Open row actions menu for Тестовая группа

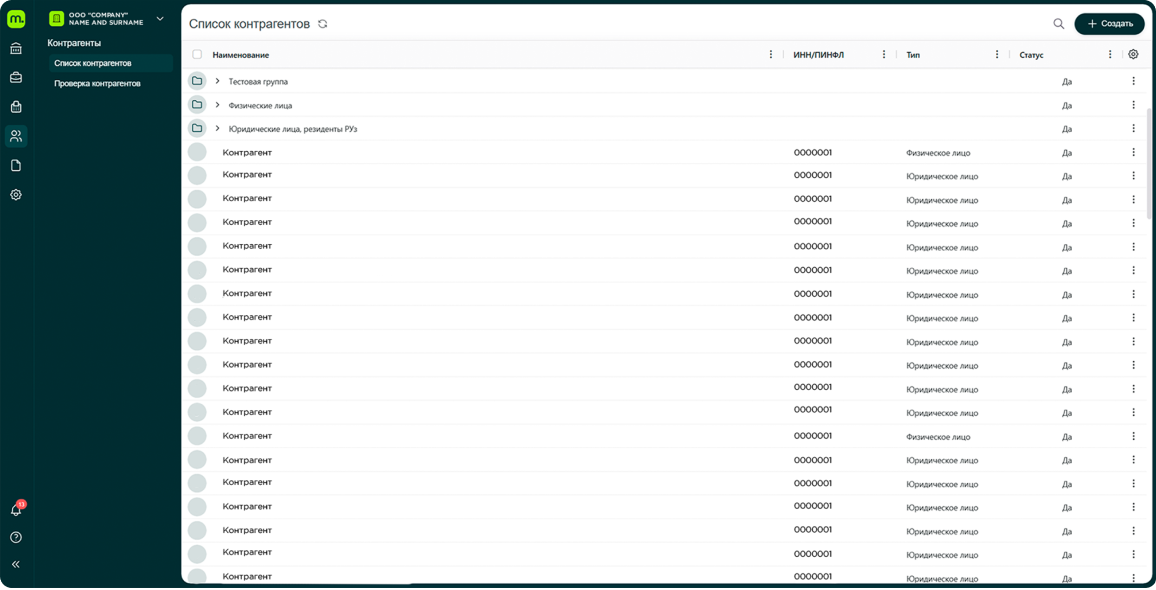[x=1133, y=81]
